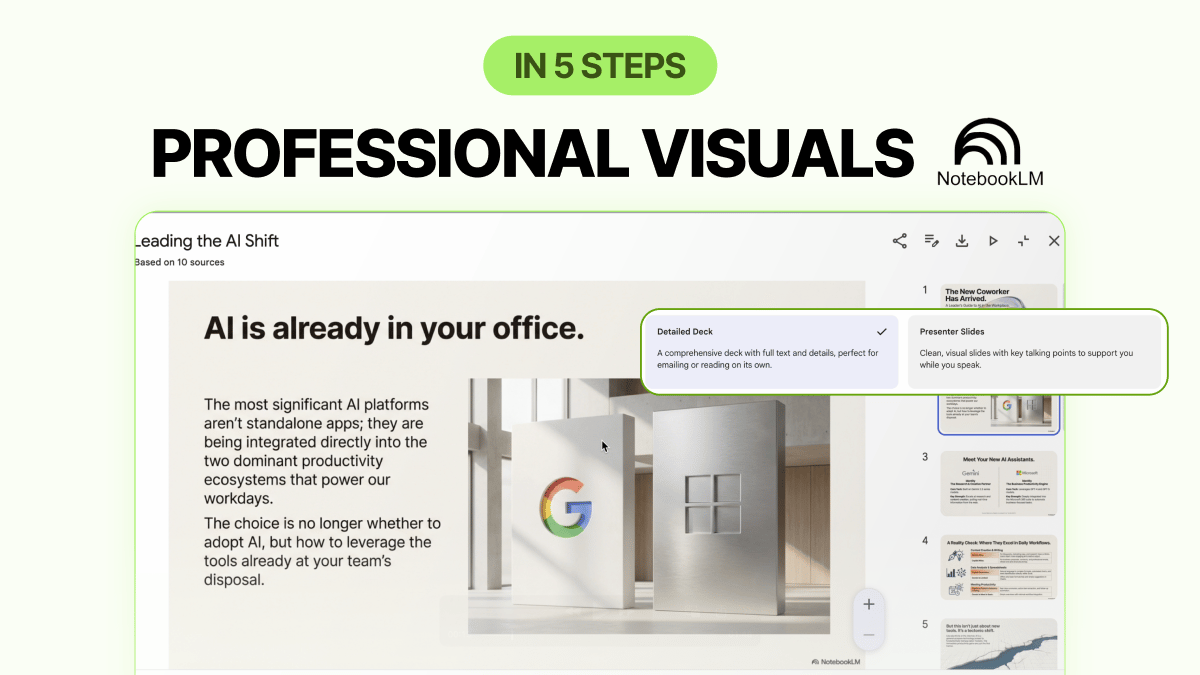Open slide 5 thumbnail at the bottom
The height and width of the screenshot is (675, 1200).
pos(999,644)
